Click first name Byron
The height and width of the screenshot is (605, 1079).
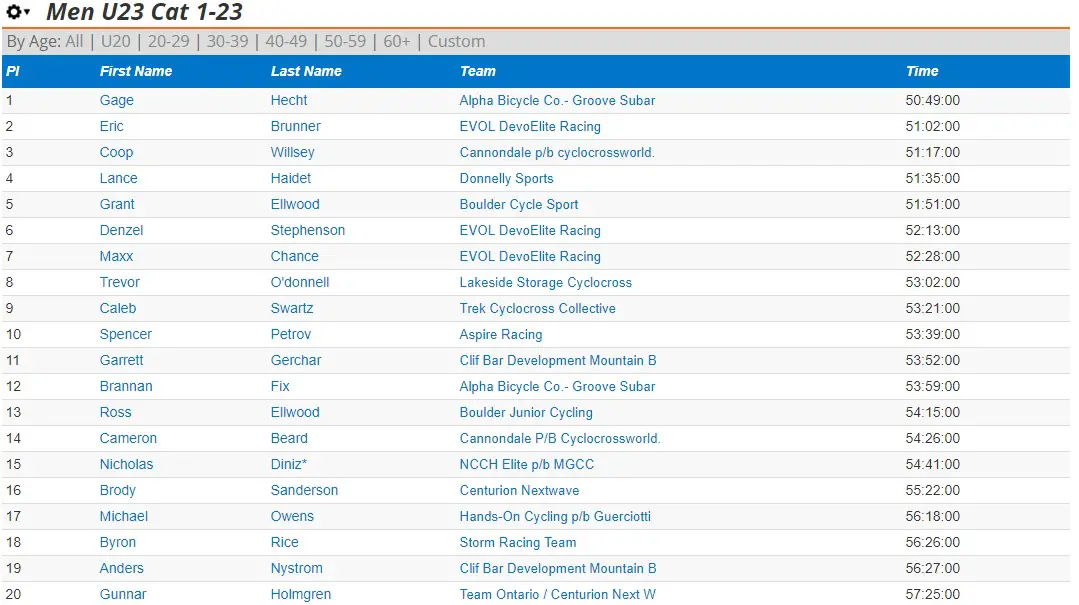coord(118,543)
